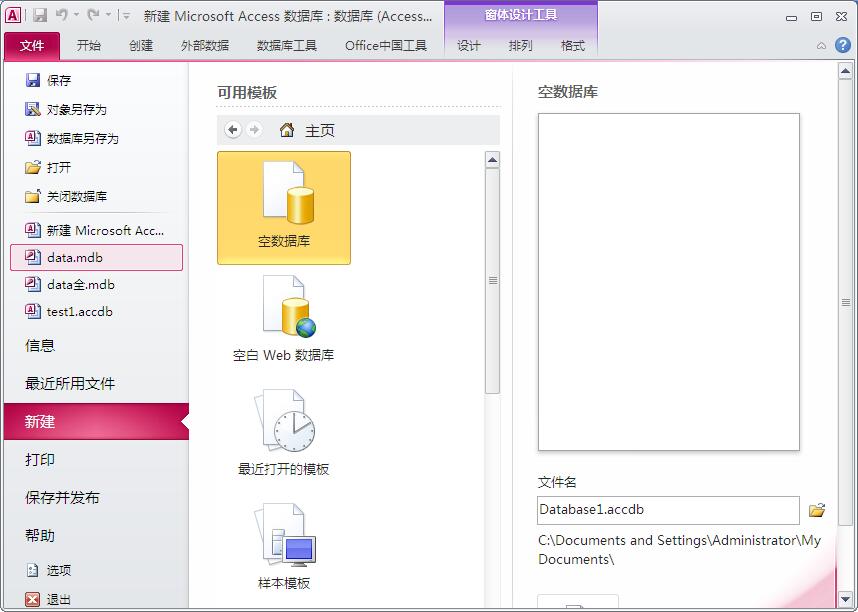This screenshot has width=858, height=612.
Task: Click the blank database preview area
Action: tap(669, 282)
